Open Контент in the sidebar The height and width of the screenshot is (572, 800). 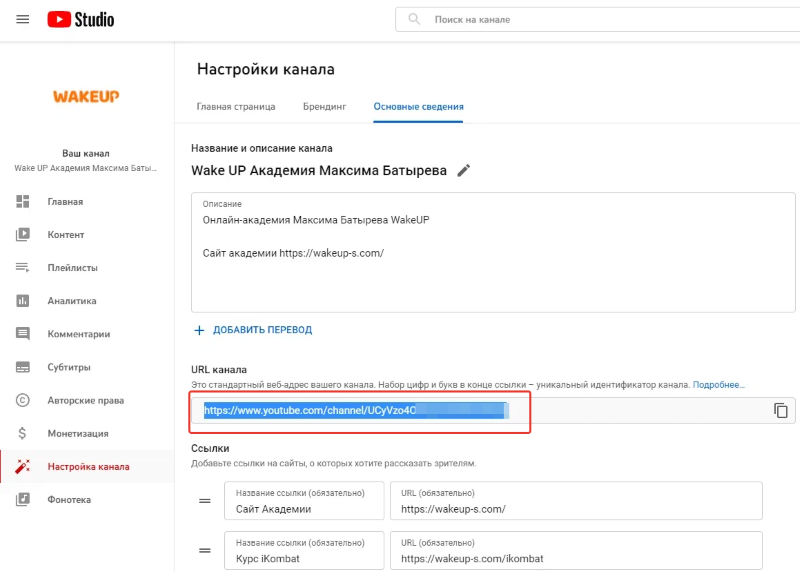(66, 235)
